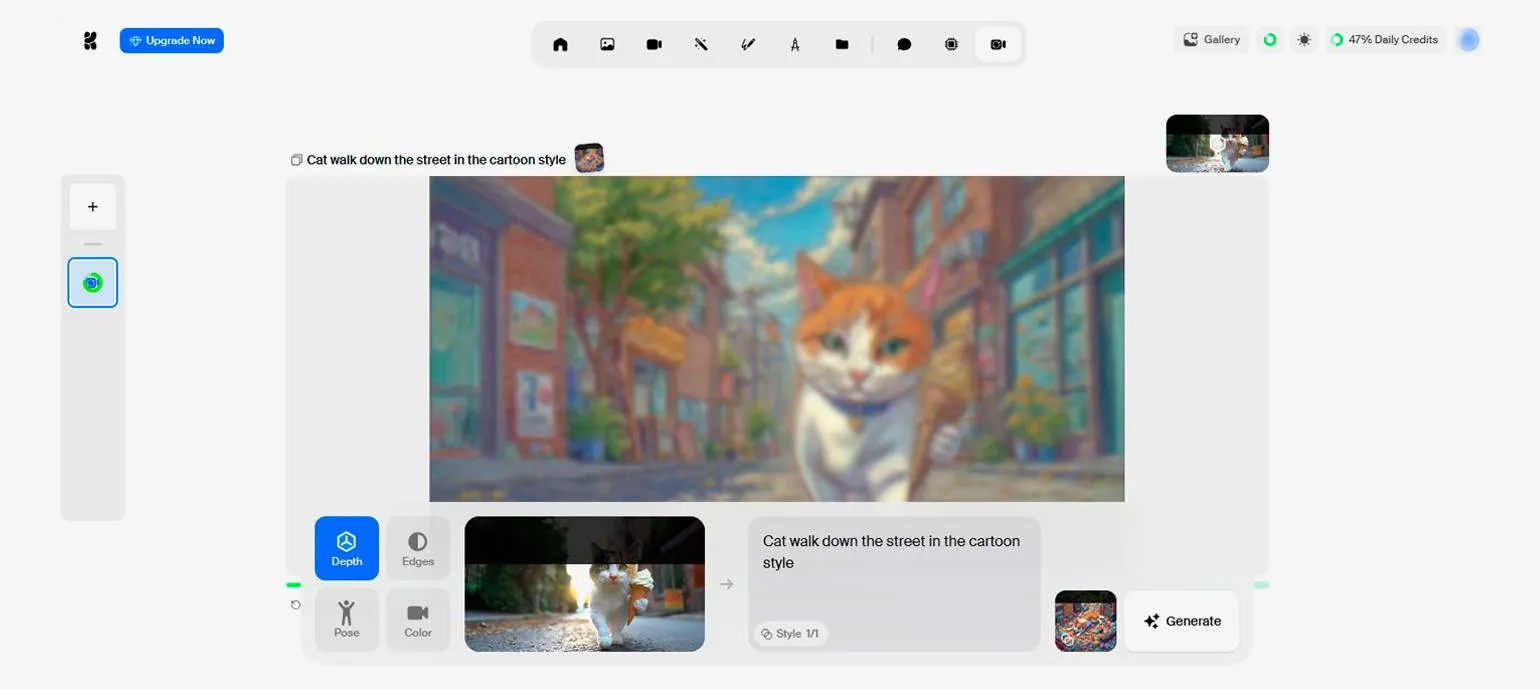Click the Upgrade Now button
Screen dimensions: 1540x689
(172, 41)
